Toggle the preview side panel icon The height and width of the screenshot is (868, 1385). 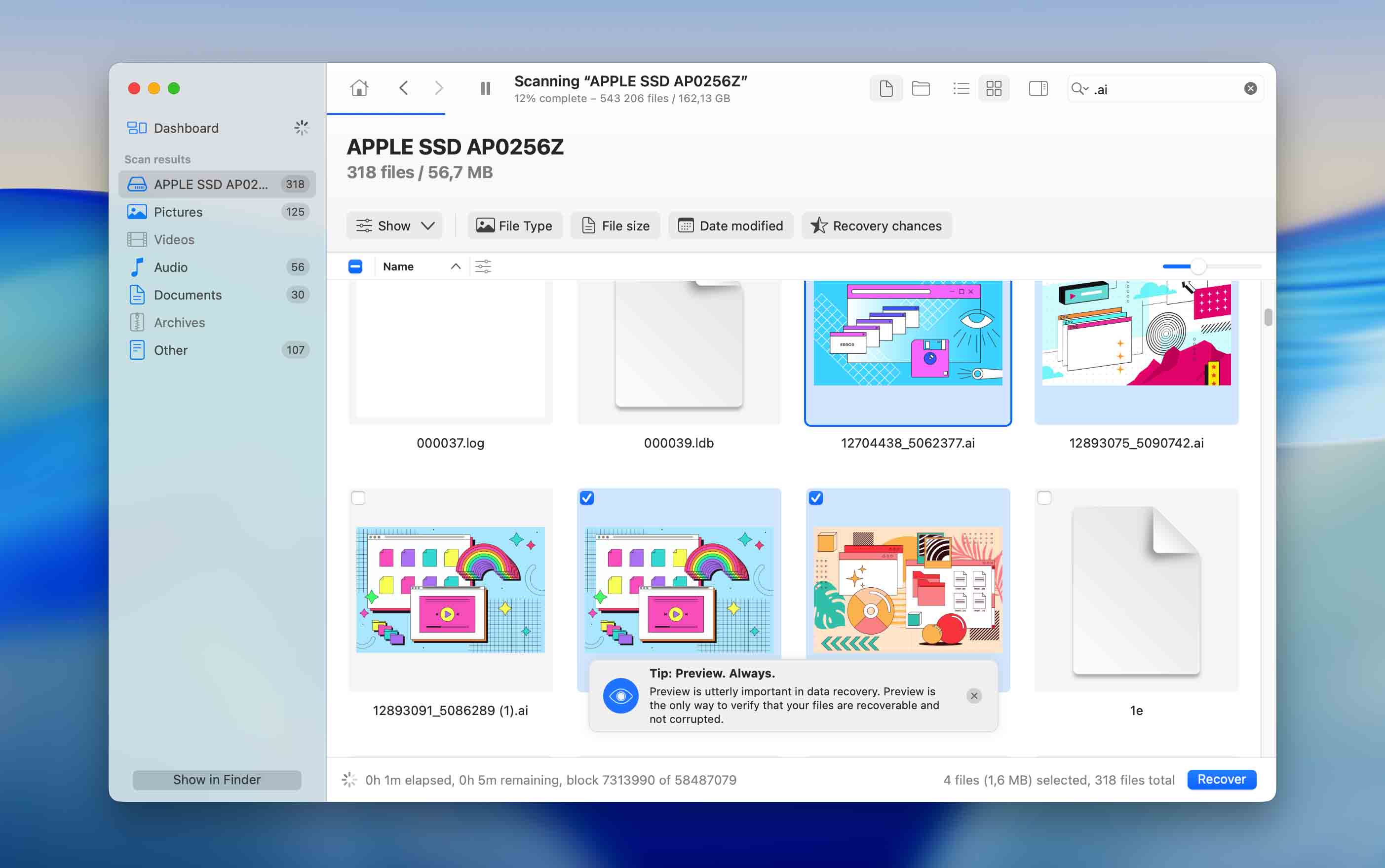[x=1038, y=88]
